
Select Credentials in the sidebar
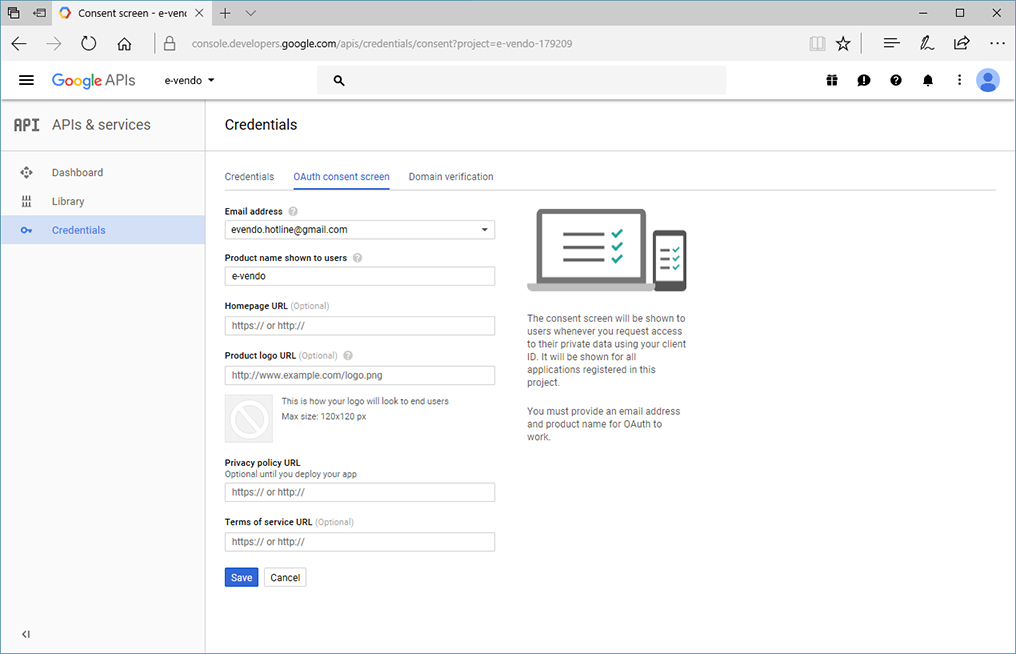(78, 230)
